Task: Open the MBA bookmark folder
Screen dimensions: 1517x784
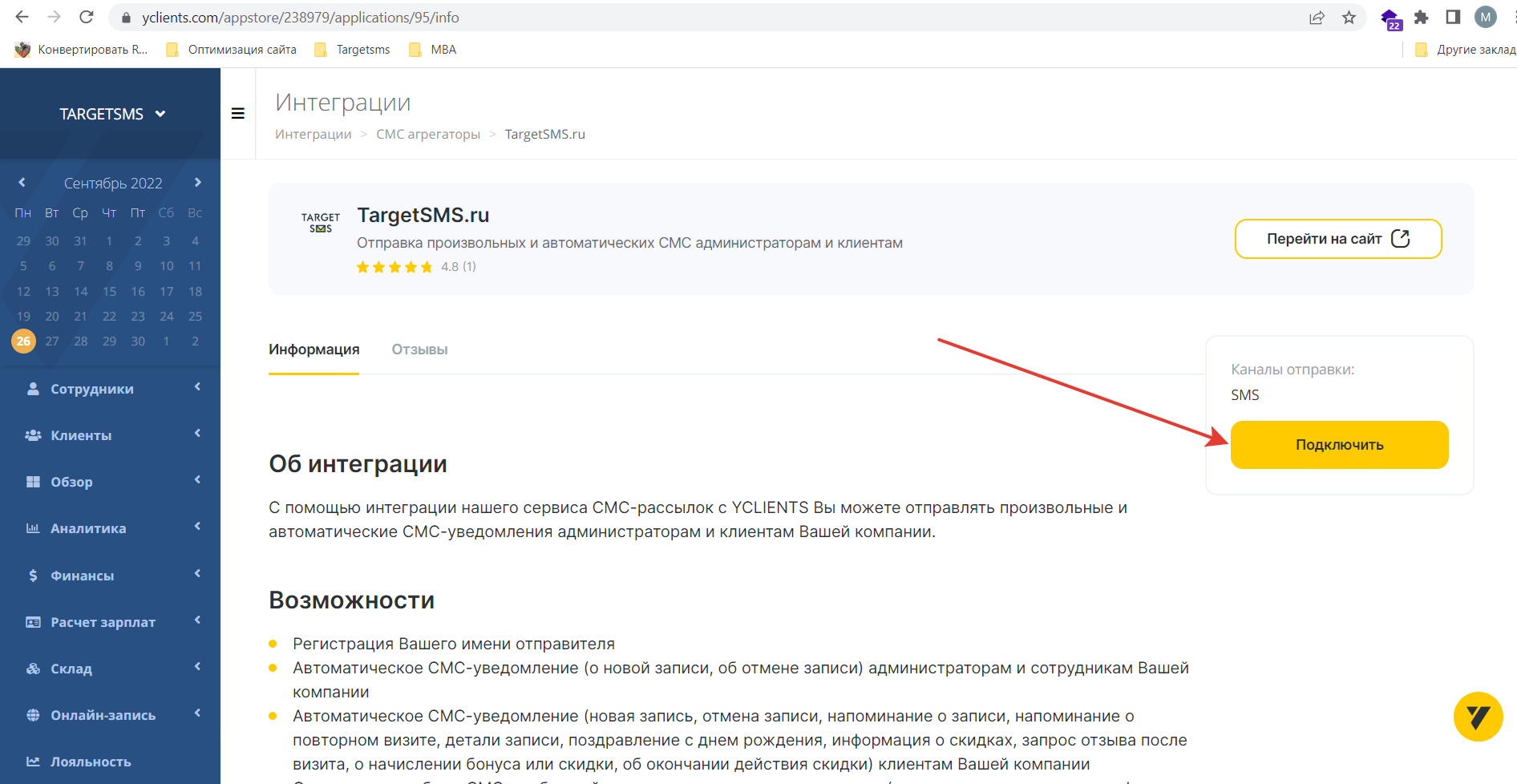Action: click(x=432, y=50)
